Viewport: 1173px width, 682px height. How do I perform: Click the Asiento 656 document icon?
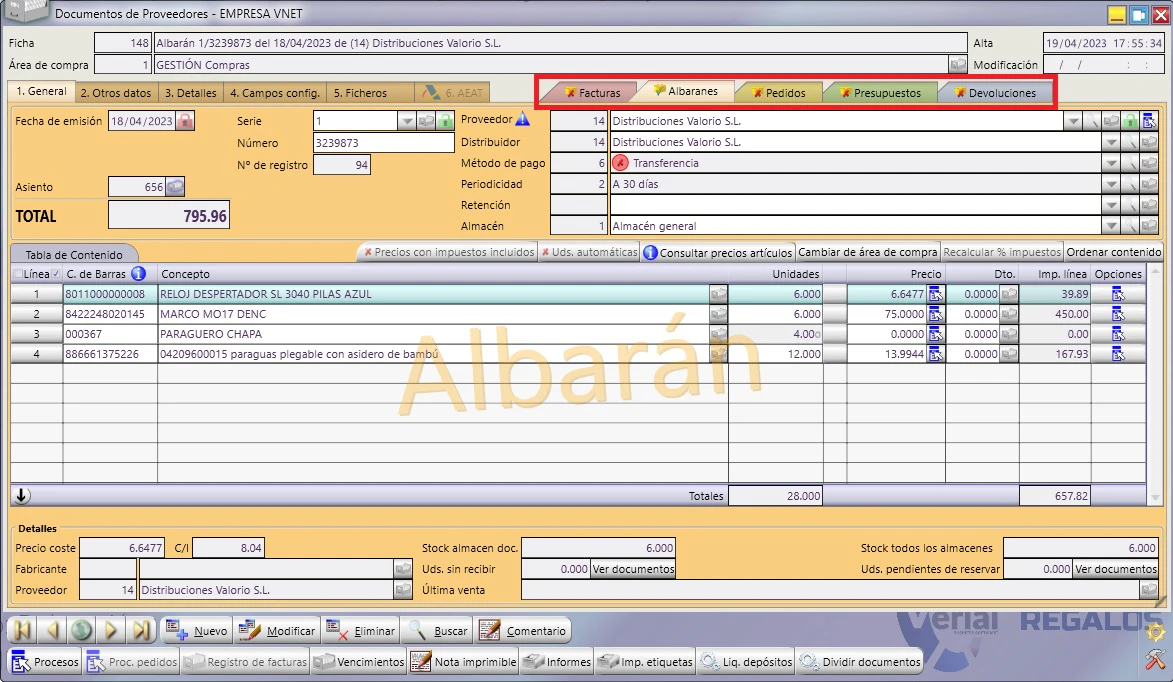[175, 187]
